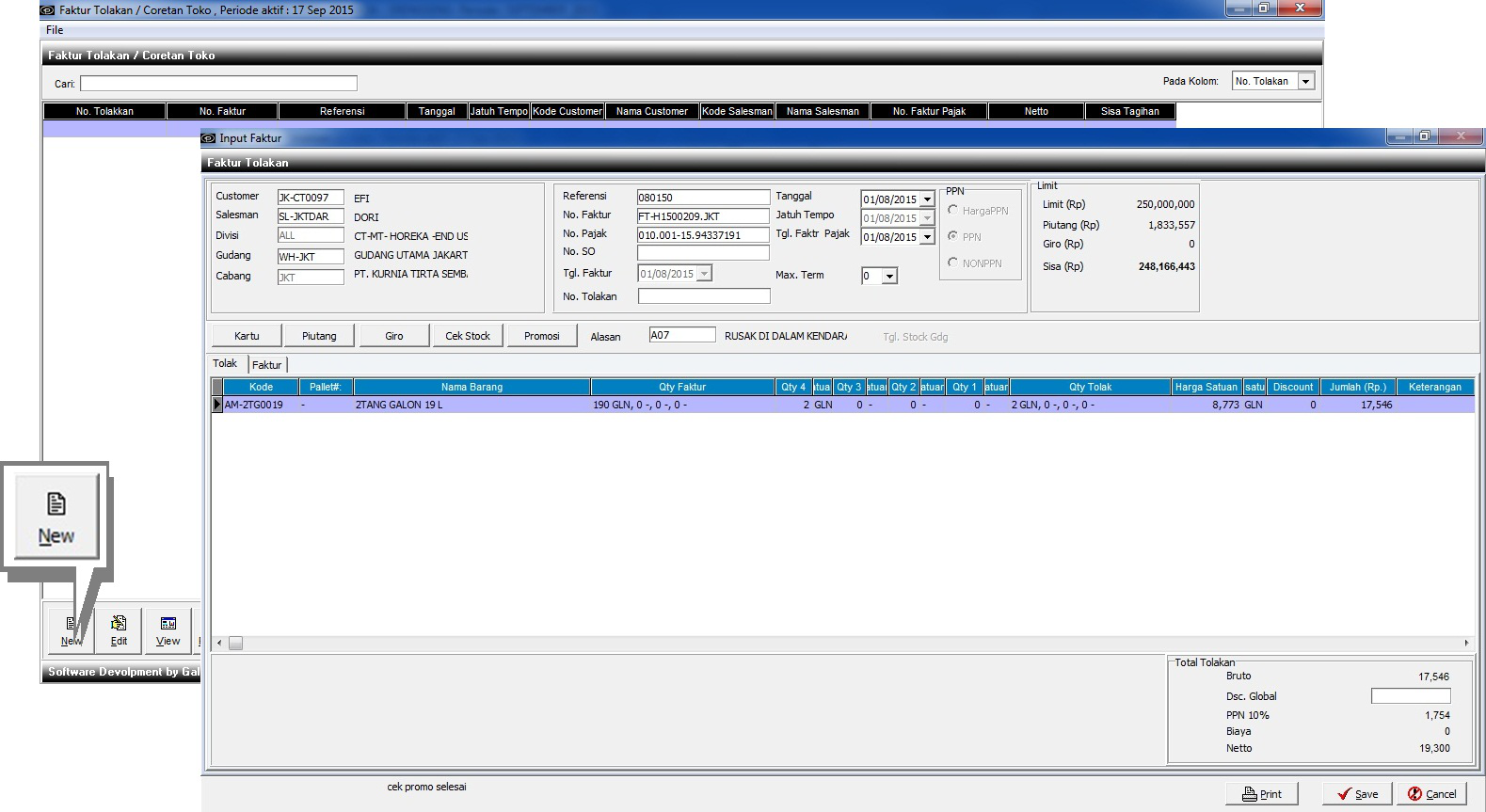1486x812 pixels.
Task: Click the row indicator arrow for AM-2TG0019
Action: (x=217, y=405)
